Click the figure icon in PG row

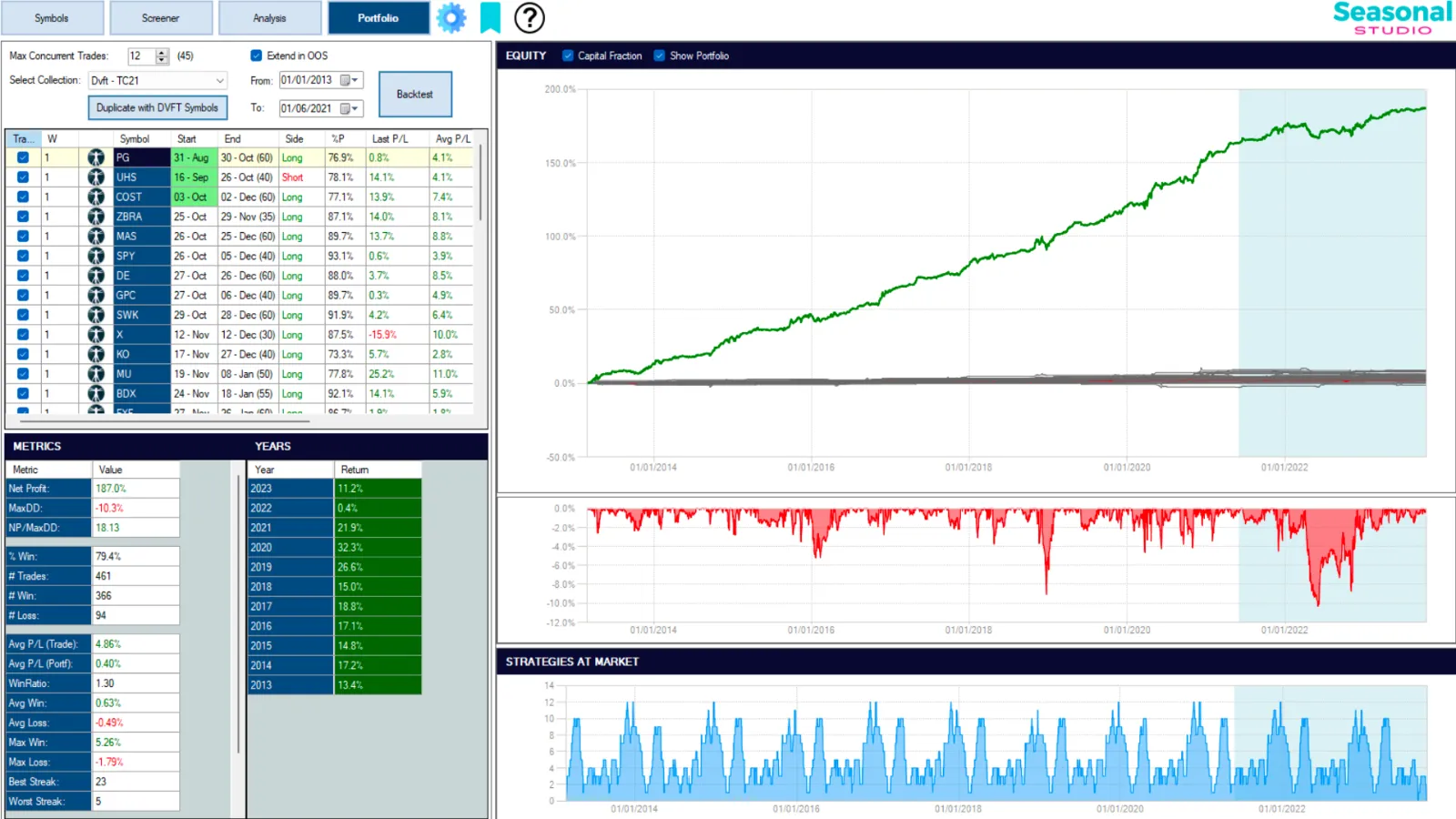point(96,157)
